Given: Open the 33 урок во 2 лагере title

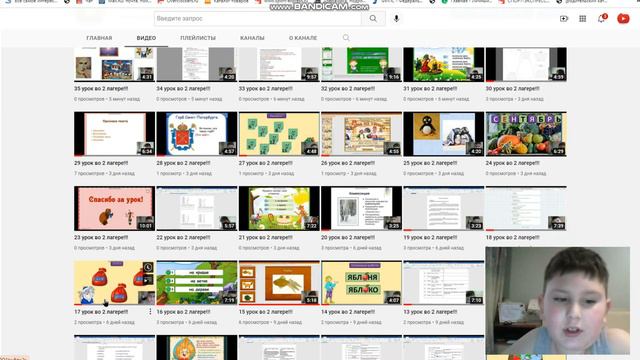Looking at the screenshot, I should coord(266,89).
